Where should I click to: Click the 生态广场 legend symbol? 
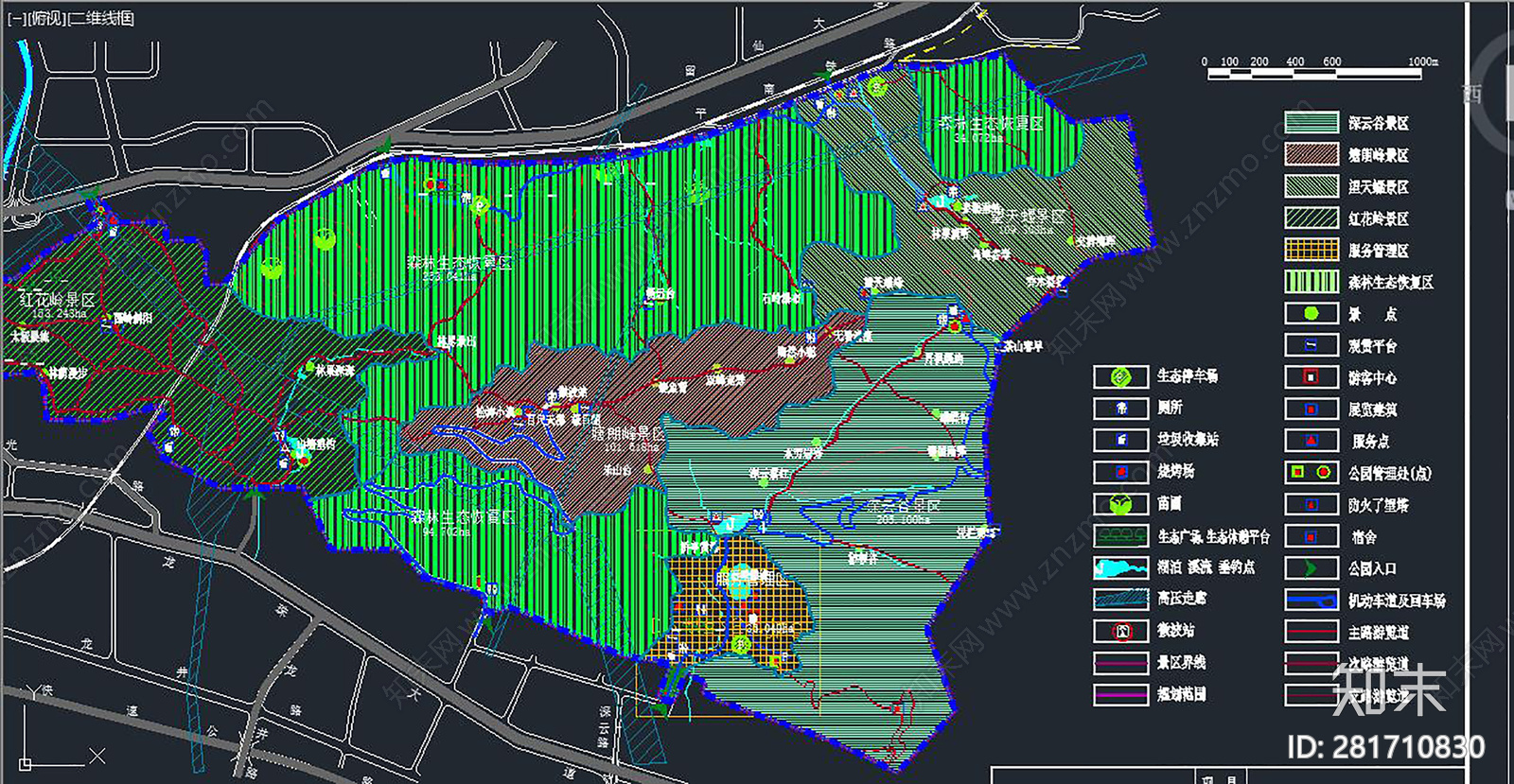tap(1120, 535)
